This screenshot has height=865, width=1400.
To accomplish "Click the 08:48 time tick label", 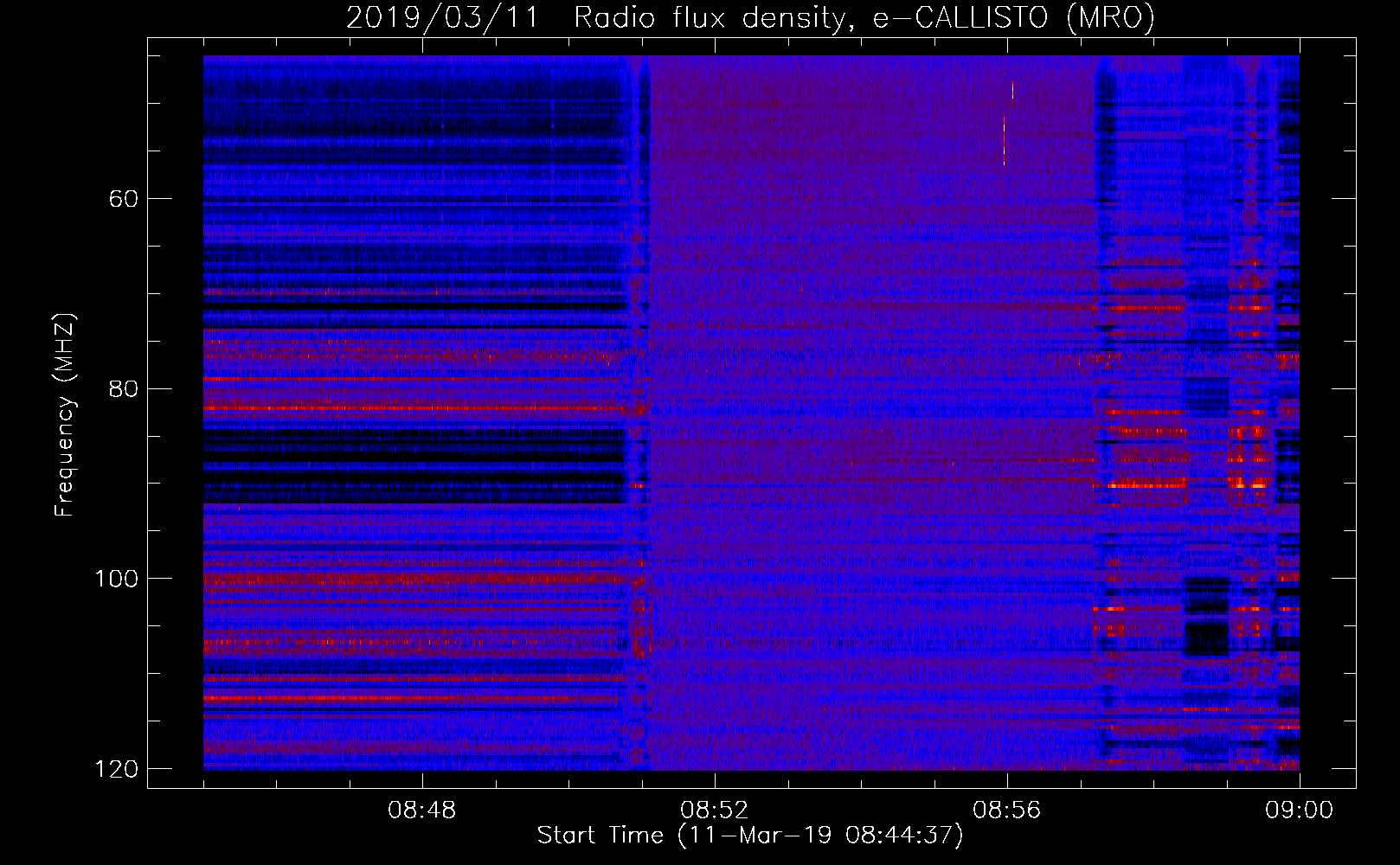I will [x=422, y=811].
